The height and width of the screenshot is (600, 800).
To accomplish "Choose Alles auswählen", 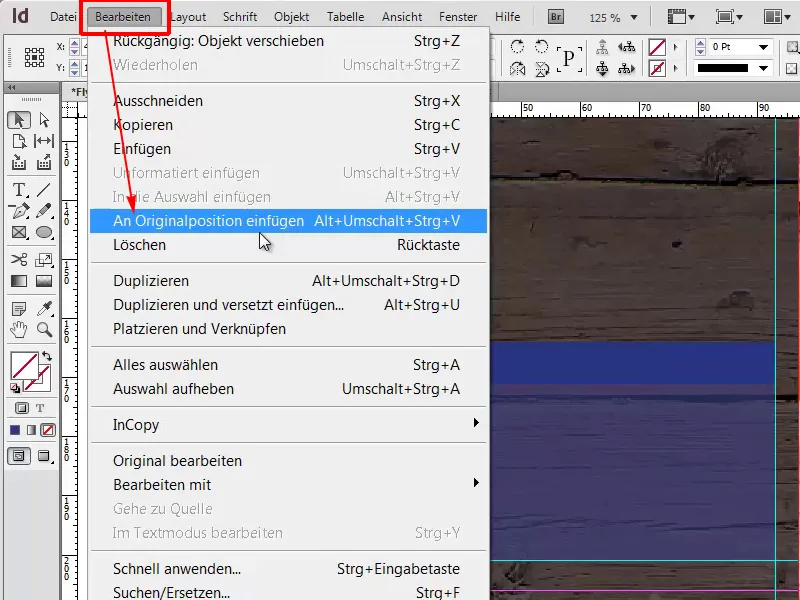I will (x=288, y=365).
